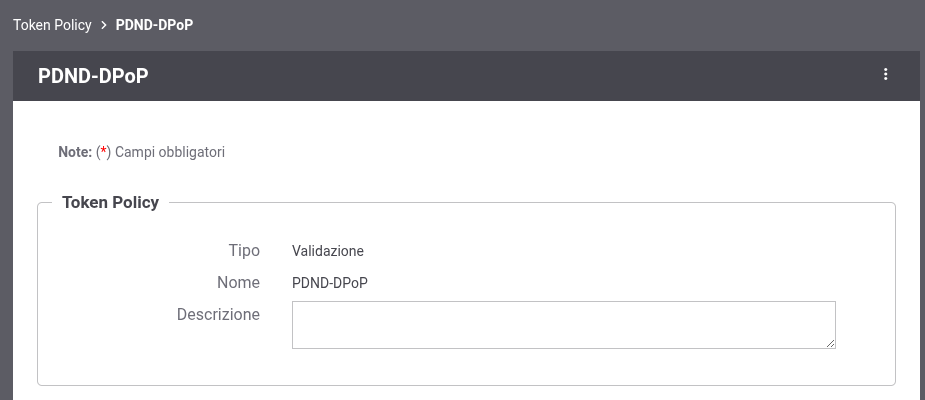Go back to Token Policy breadcrumb
This screenshot has height=400, width=925.
(52, 24)
